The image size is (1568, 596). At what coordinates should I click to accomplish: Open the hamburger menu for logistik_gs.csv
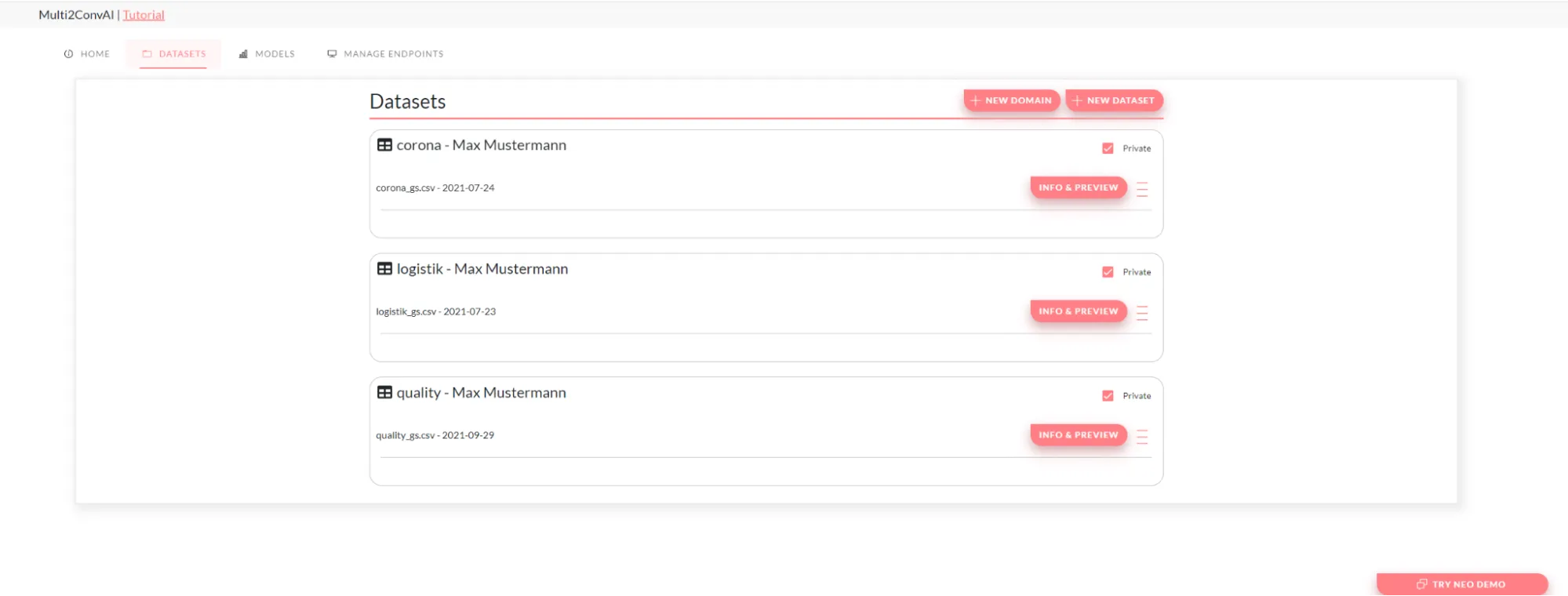[x=1142, y=313]
